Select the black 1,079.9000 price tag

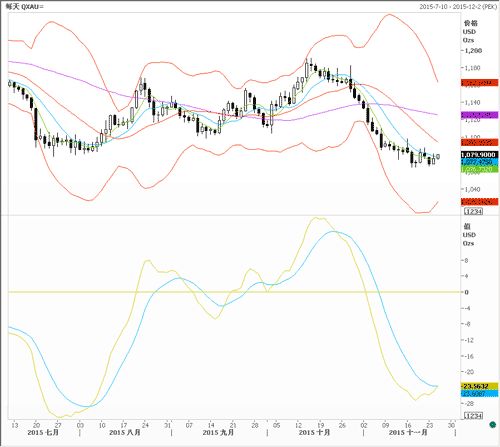[480, 155]
